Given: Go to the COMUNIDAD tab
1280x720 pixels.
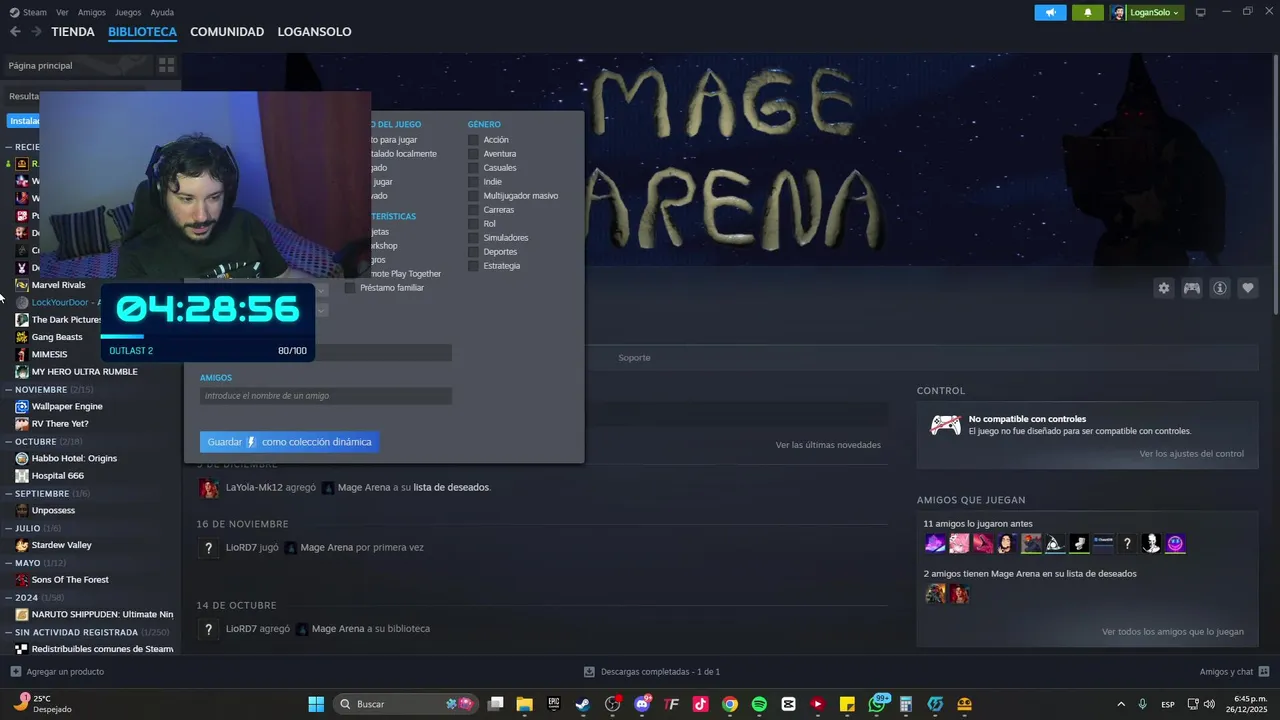Looking at the screenshot, I should click(227, 32).
